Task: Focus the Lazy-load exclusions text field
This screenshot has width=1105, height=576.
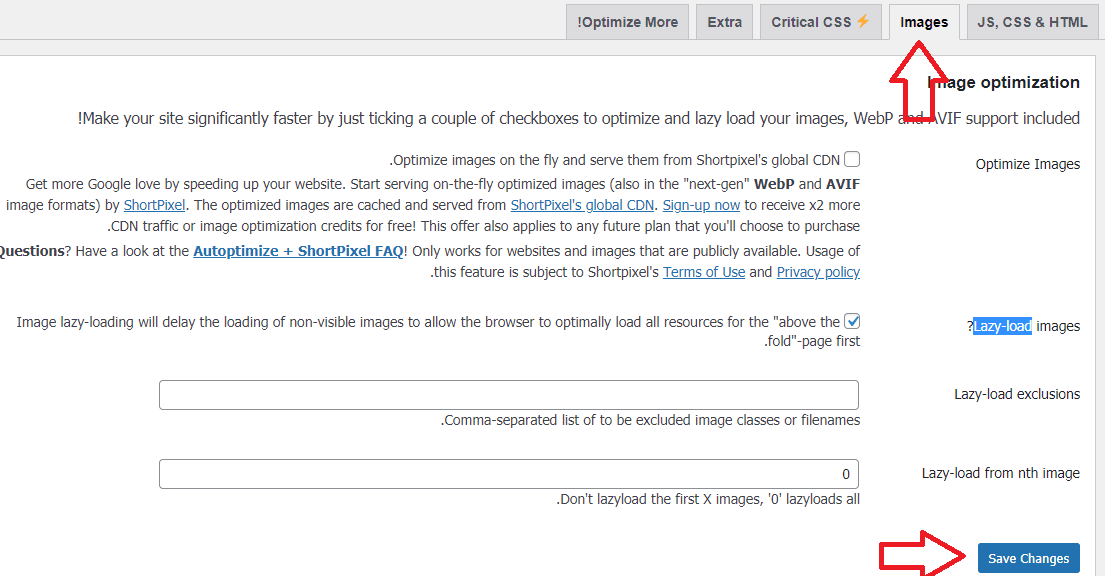Action: click(x=508, y=395)
